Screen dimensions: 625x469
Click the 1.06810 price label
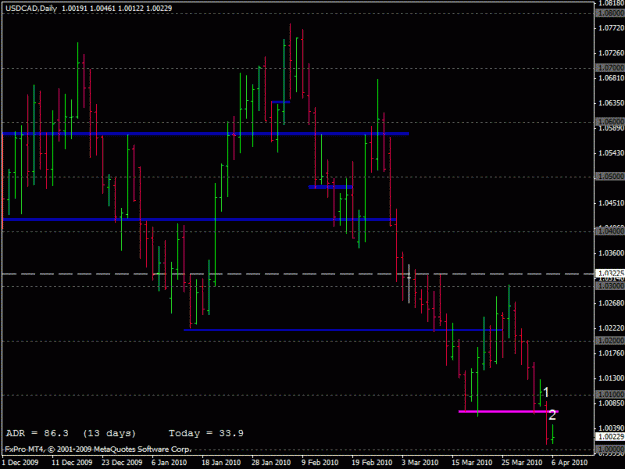[x=611, y=78]
